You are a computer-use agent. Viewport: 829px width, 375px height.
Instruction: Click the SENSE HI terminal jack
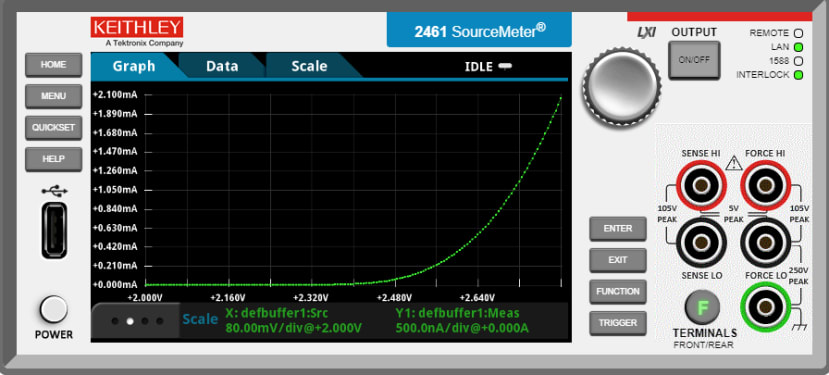click(x=702, y=186)
